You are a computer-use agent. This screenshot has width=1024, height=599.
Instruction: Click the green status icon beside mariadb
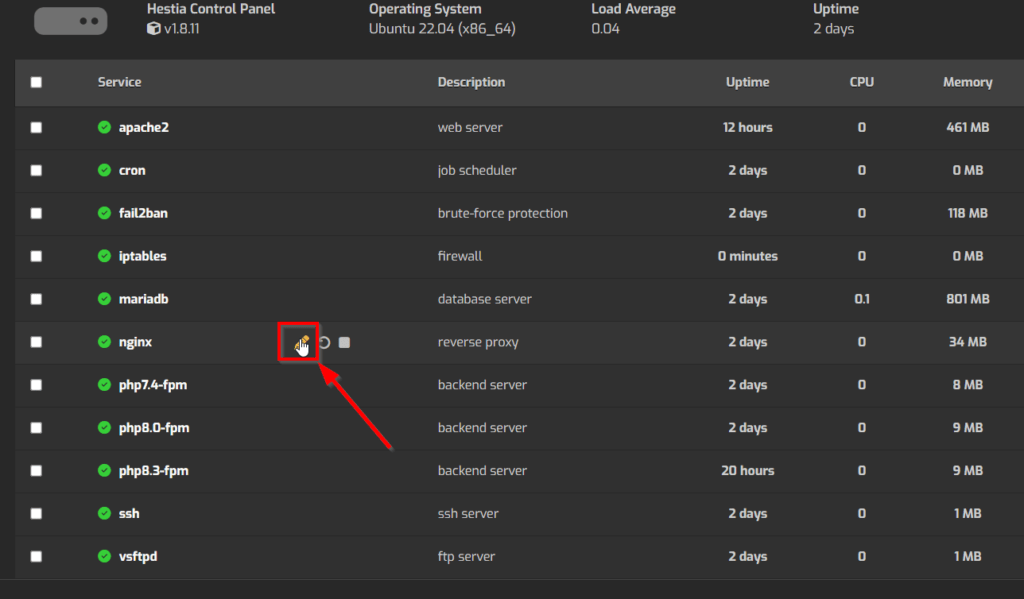pyautogui.click(x=104, y=299)
